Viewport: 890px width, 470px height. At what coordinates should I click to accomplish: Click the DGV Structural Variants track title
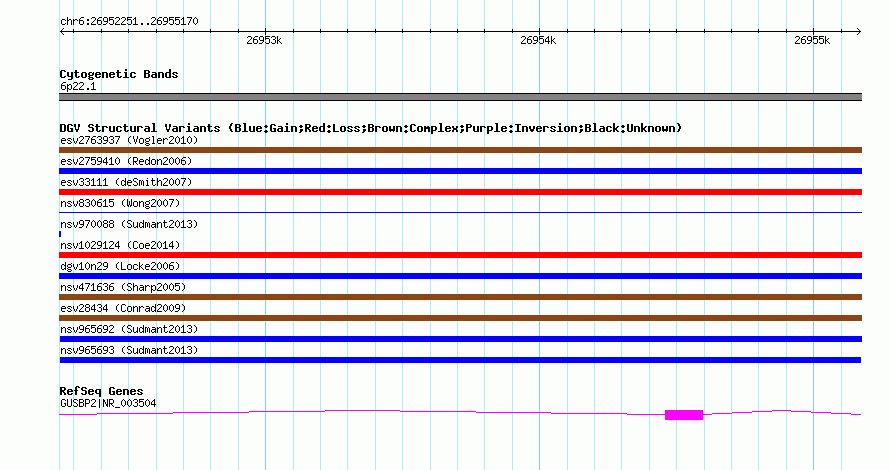click(371, 128)
